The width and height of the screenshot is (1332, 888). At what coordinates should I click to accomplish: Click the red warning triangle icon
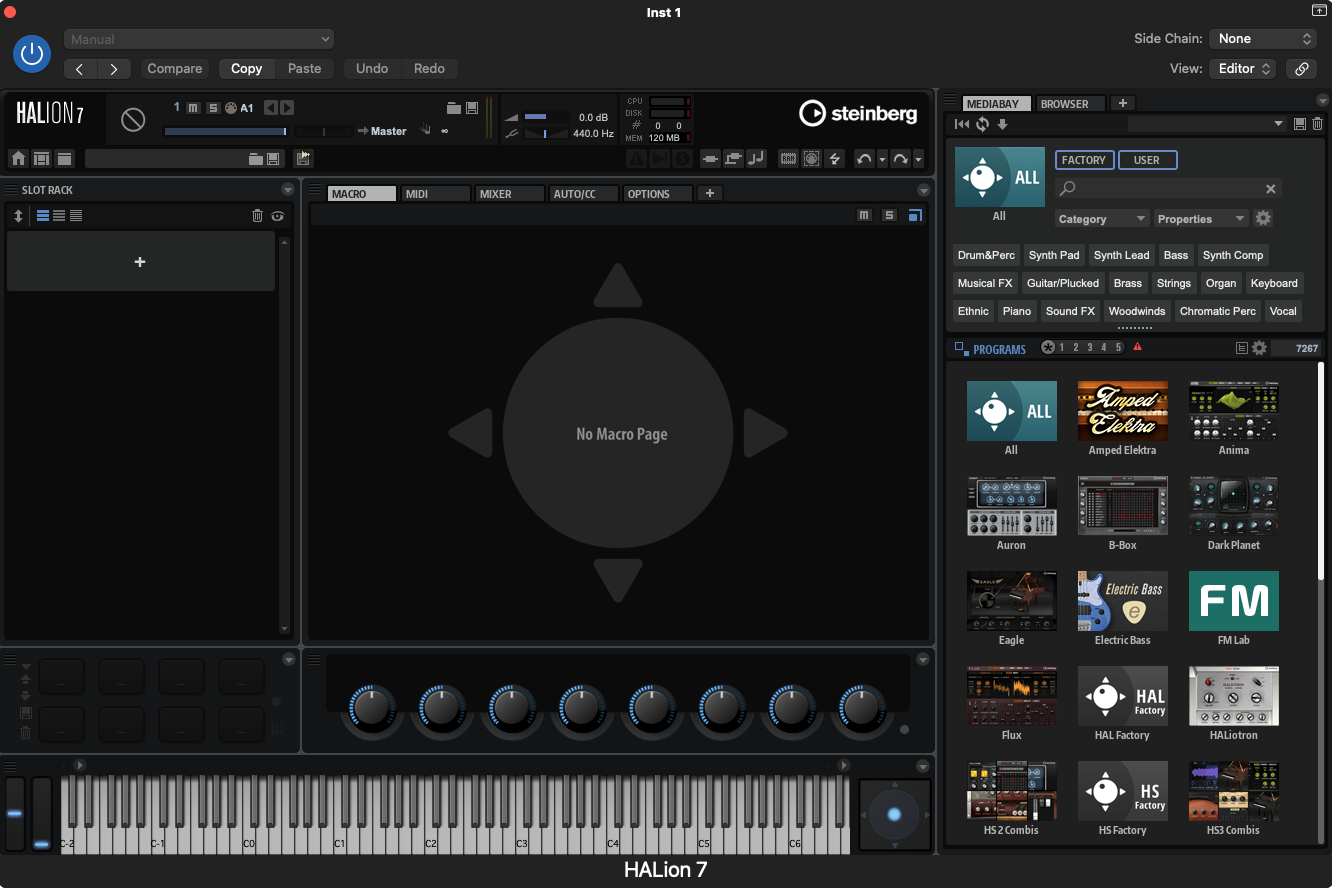pyautogui.click(x=1137, y=347)
